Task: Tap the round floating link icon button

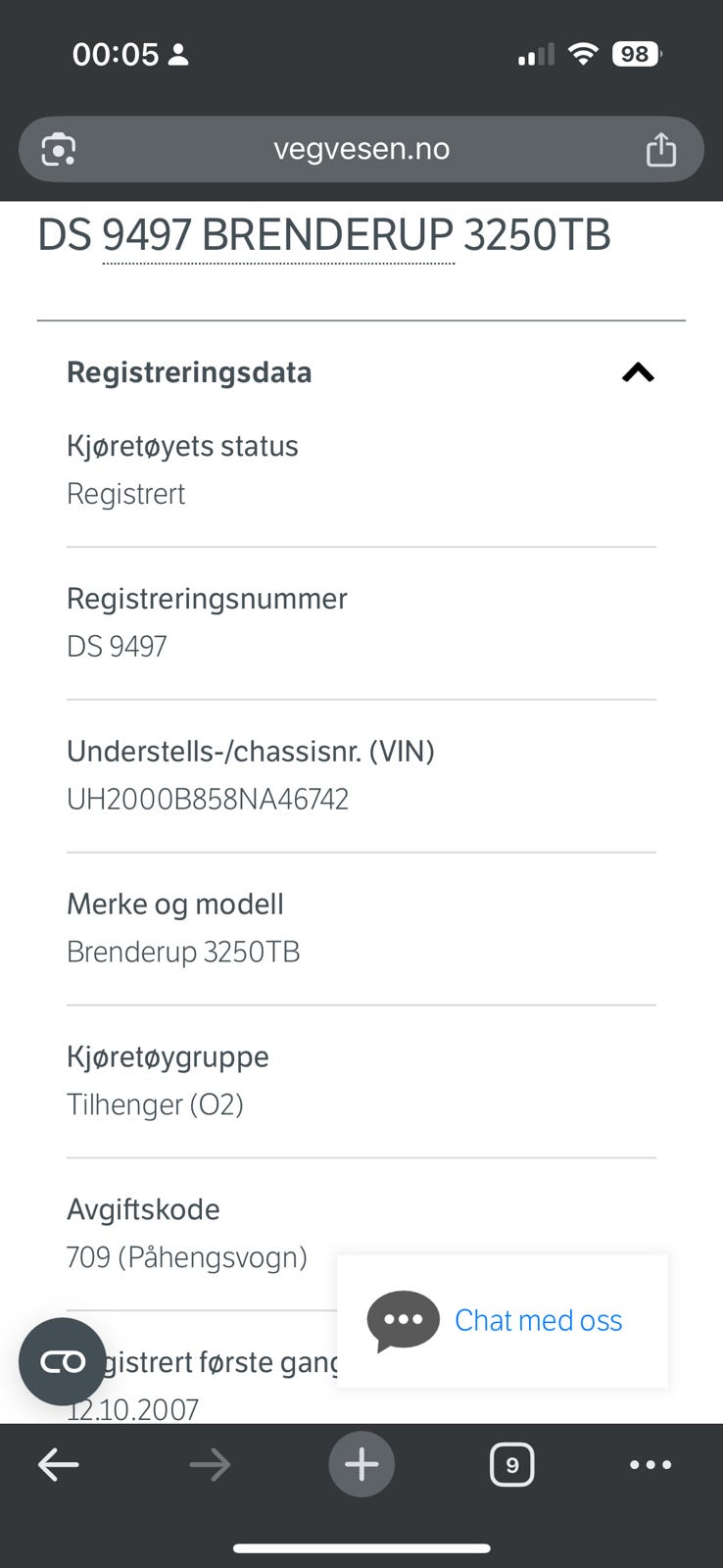Action: pyautogui.click(x=63, y=1362)
